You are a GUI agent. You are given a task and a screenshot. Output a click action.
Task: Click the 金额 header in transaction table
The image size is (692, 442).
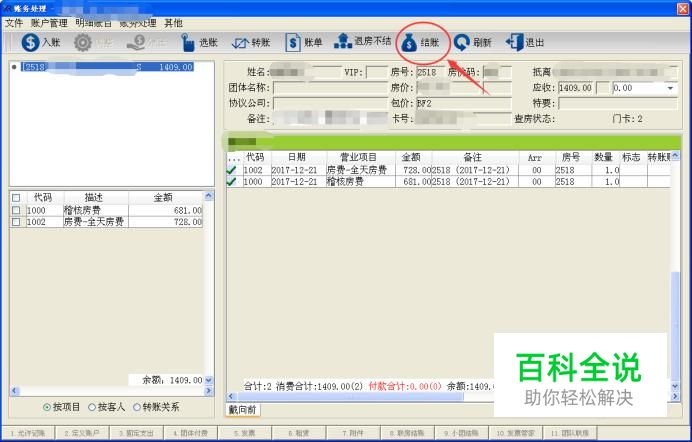click(411, 157)
